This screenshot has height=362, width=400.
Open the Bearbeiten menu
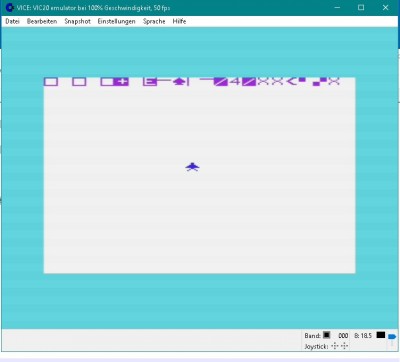point(42,21)
